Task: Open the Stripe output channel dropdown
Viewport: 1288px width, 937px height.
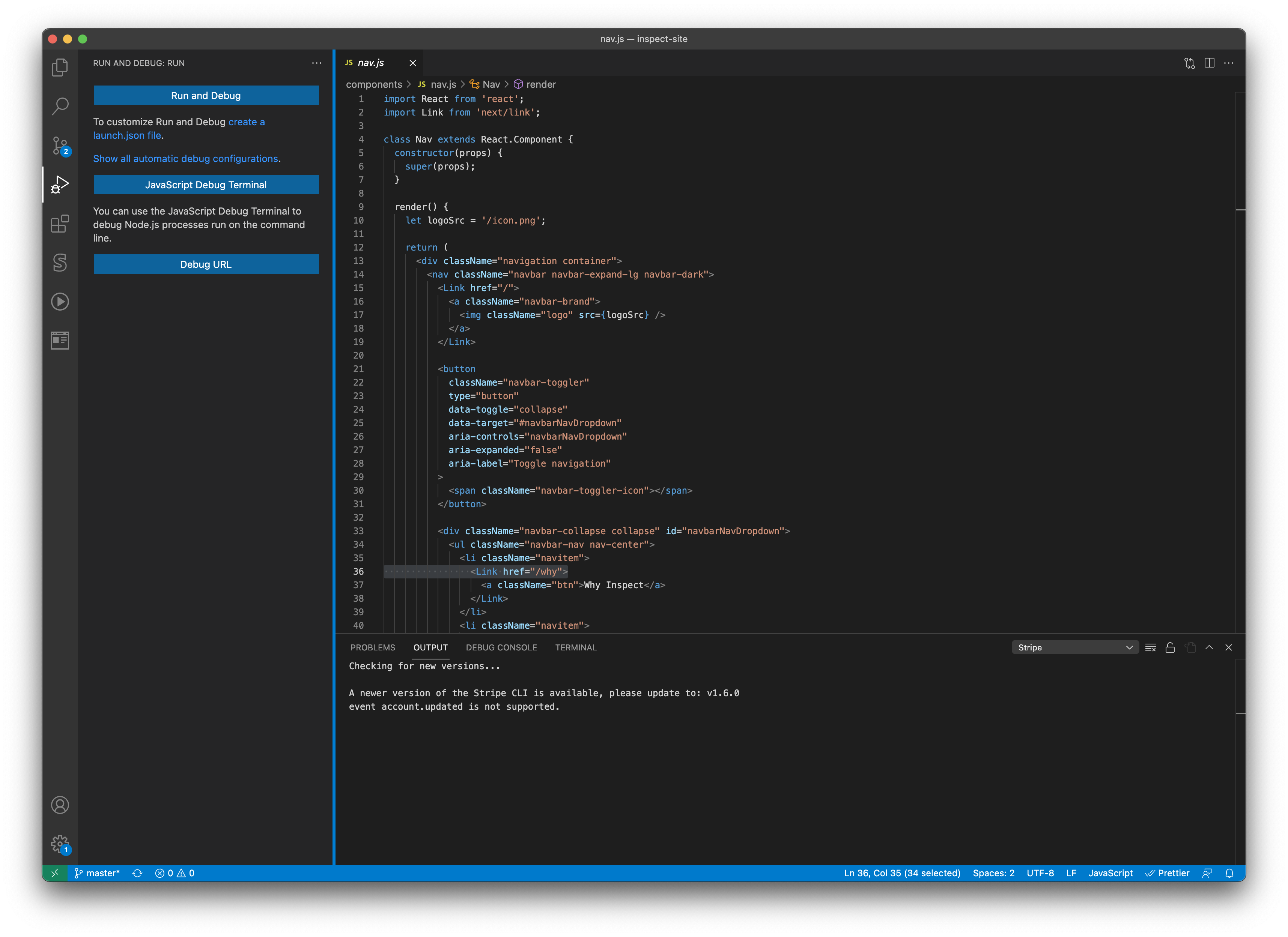Action: (x=1074, y=647)
